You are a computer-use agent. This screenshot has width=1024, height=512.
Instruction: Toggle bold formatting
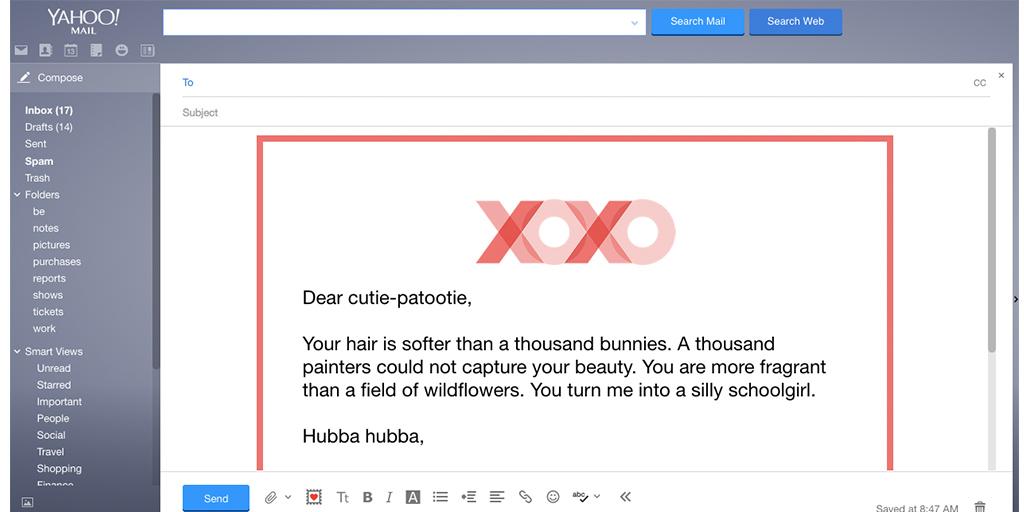tap(367, 498)
